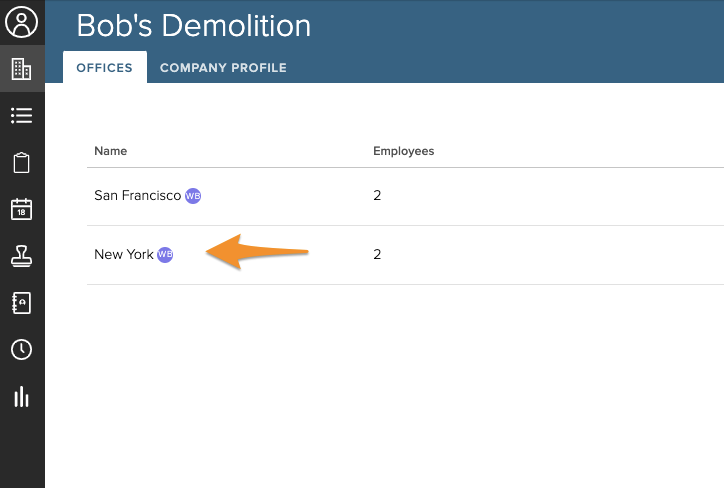The width and height of the screenshot is (724, 488).
Task: Open the calendar icon in sidebar
Action: (22, 210)
